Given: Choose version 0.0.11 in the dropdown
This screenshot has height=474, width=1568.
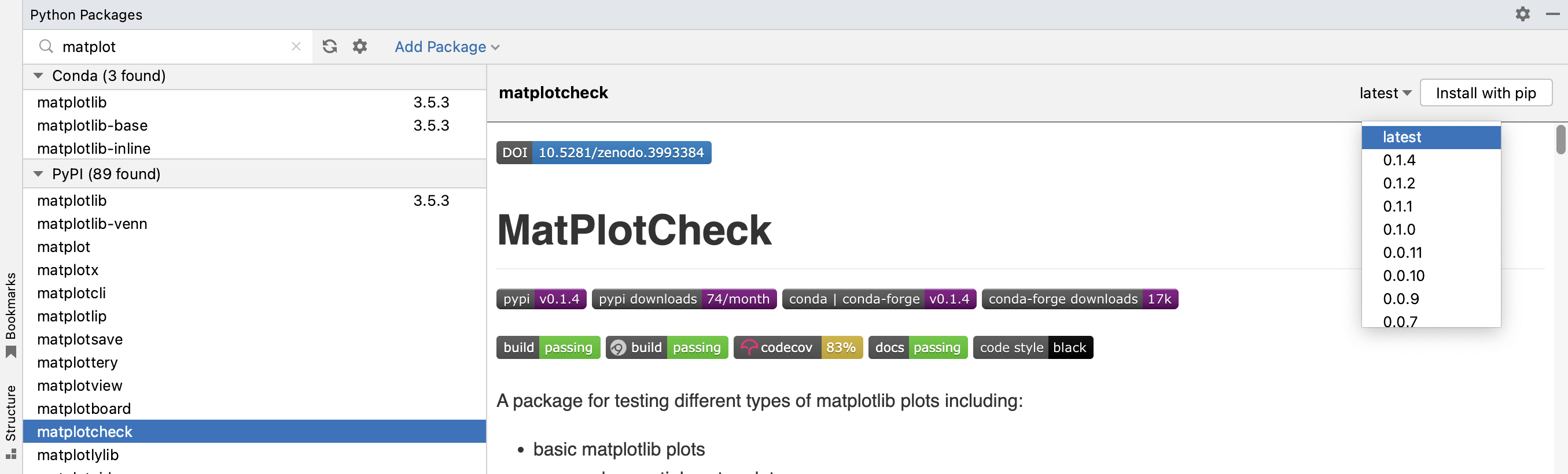Looking at the screenshot, I should 1403,253.
